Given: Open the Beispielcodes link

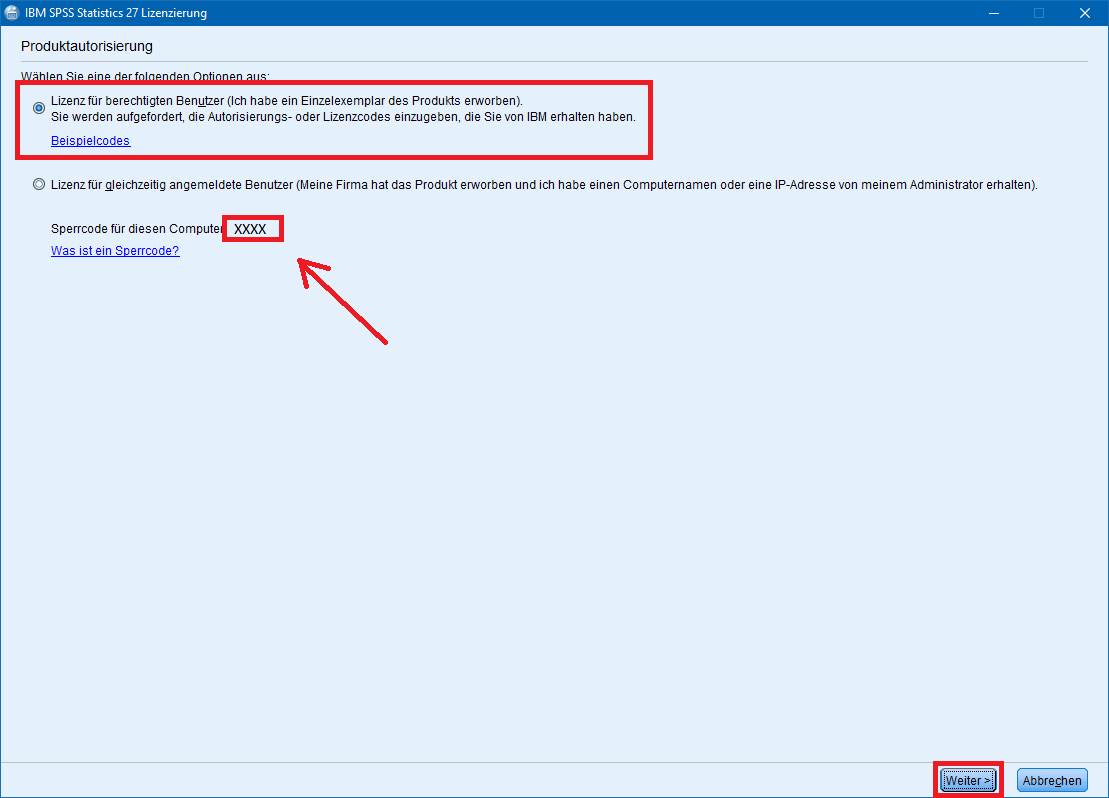Looking at the screenshot, I should [x=90, y=141].
